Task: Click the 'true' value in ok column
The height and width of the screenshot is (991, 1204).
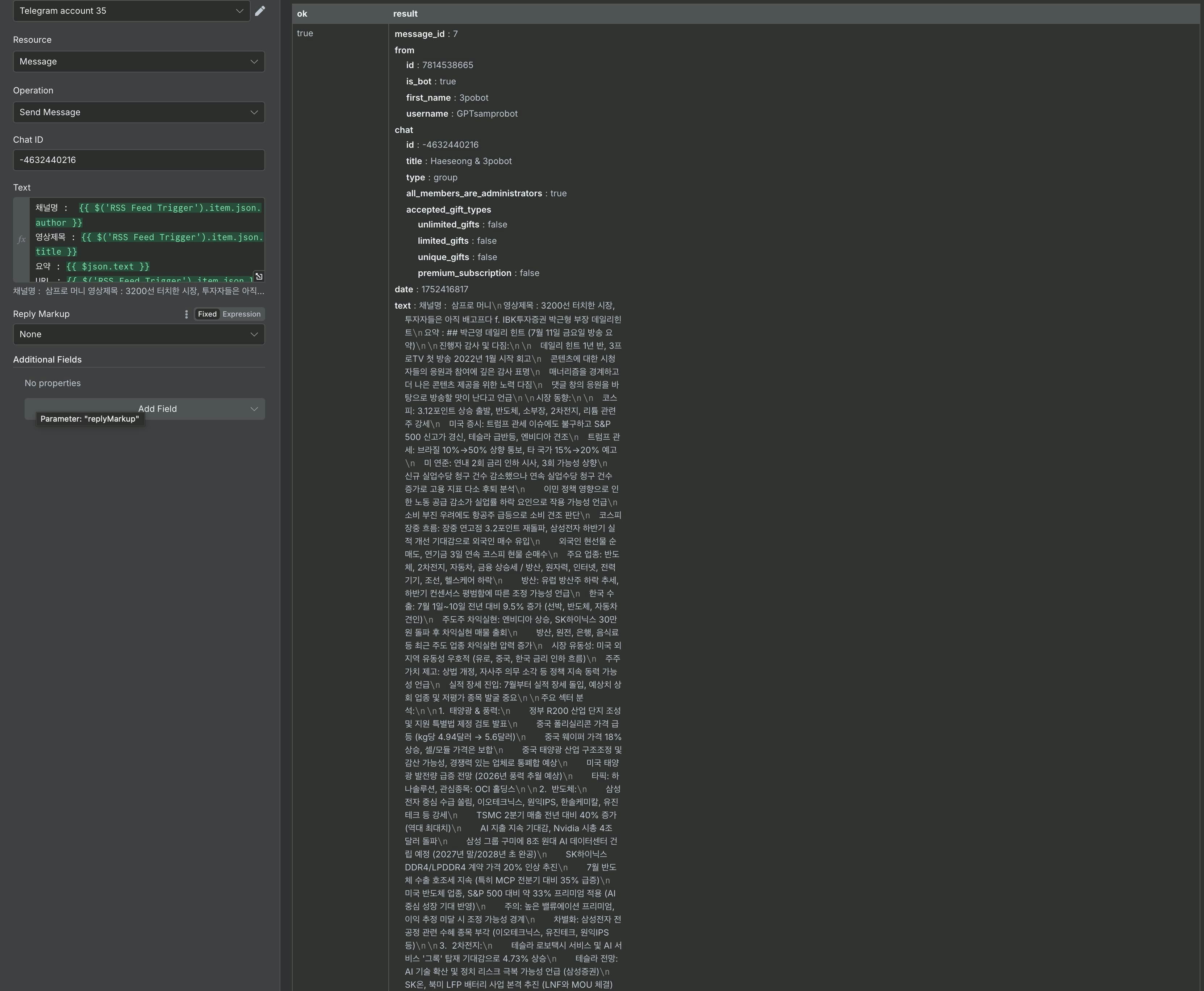Action: tap(305, 33)
